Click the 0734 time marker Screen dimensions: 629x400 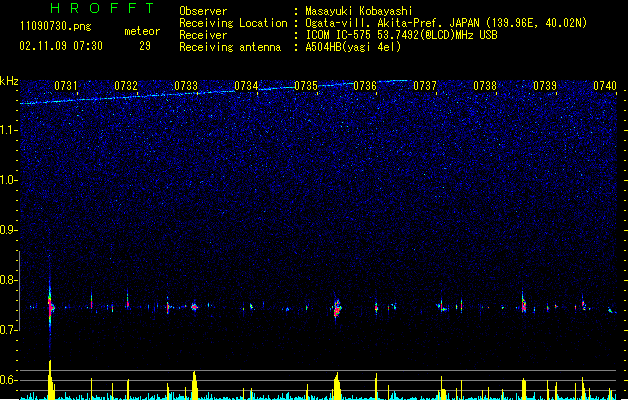(246, 86)
